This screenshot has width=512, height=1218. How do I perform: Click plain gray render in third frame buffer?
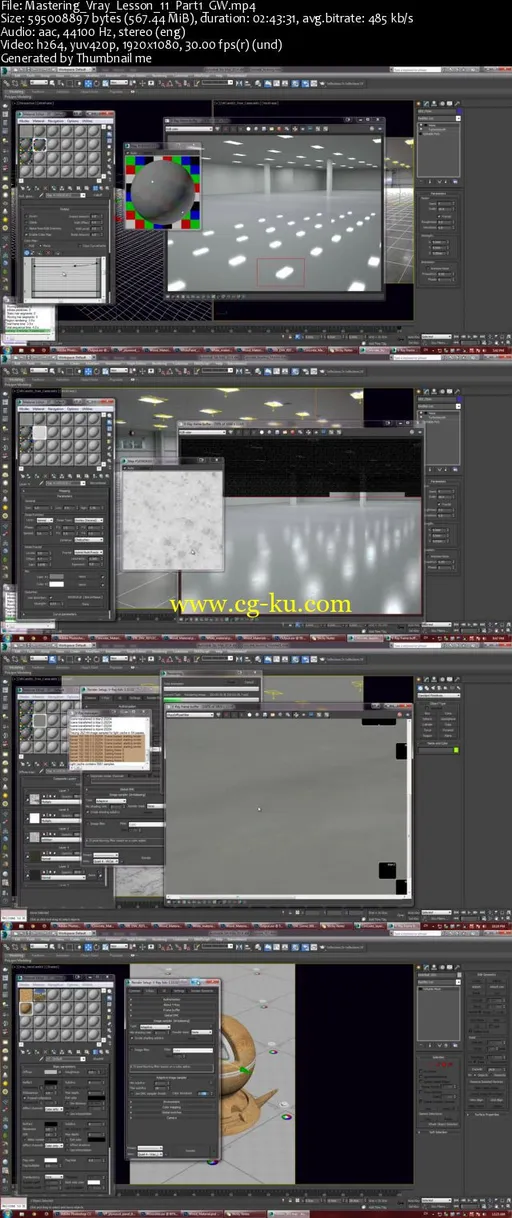tap(287, 807)
